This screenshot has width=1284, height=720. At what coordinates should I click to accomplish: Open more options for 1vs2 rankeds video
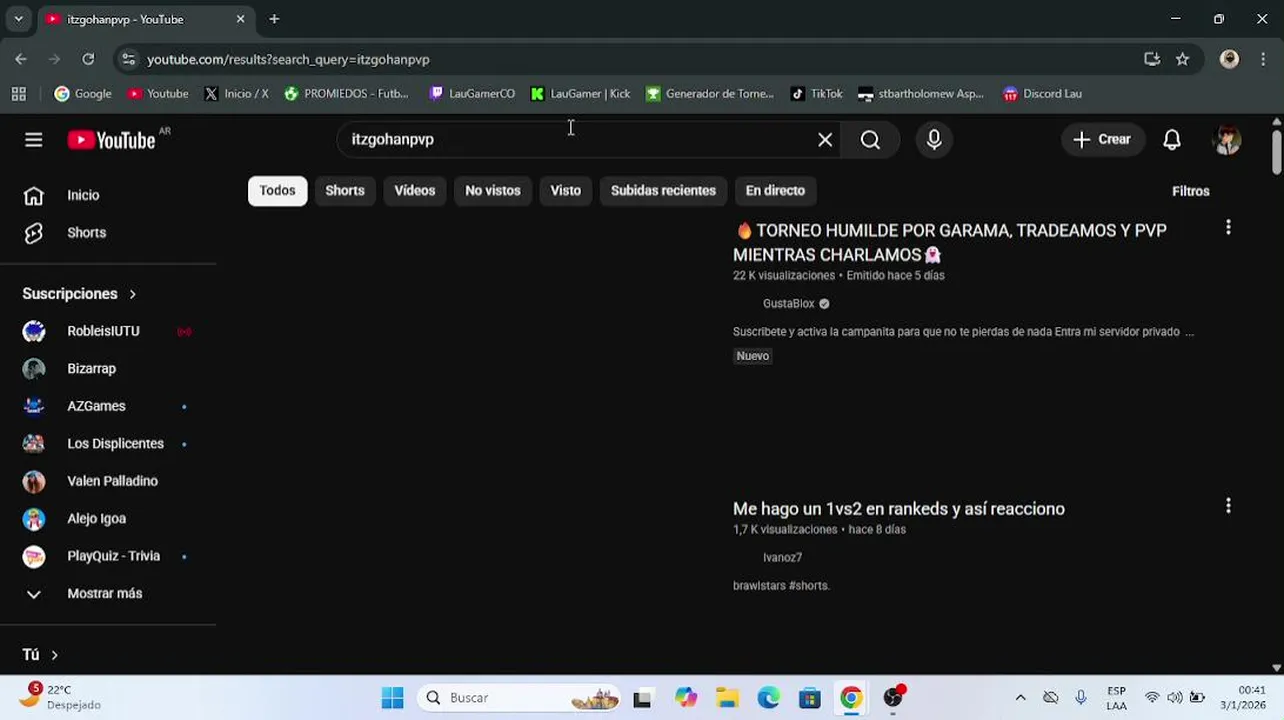pyautogui.click(x=1228, y=506)
